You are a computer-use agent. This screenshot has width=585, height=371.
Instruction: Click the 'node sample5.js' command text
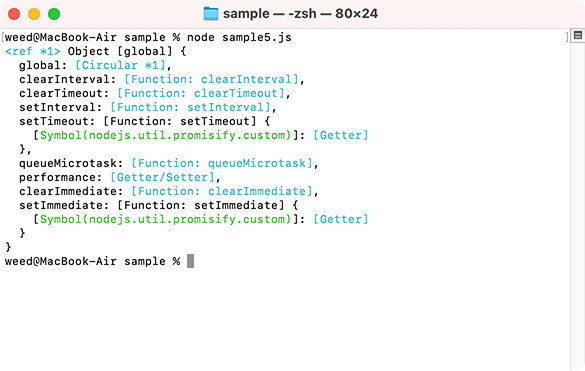(239, 37)
